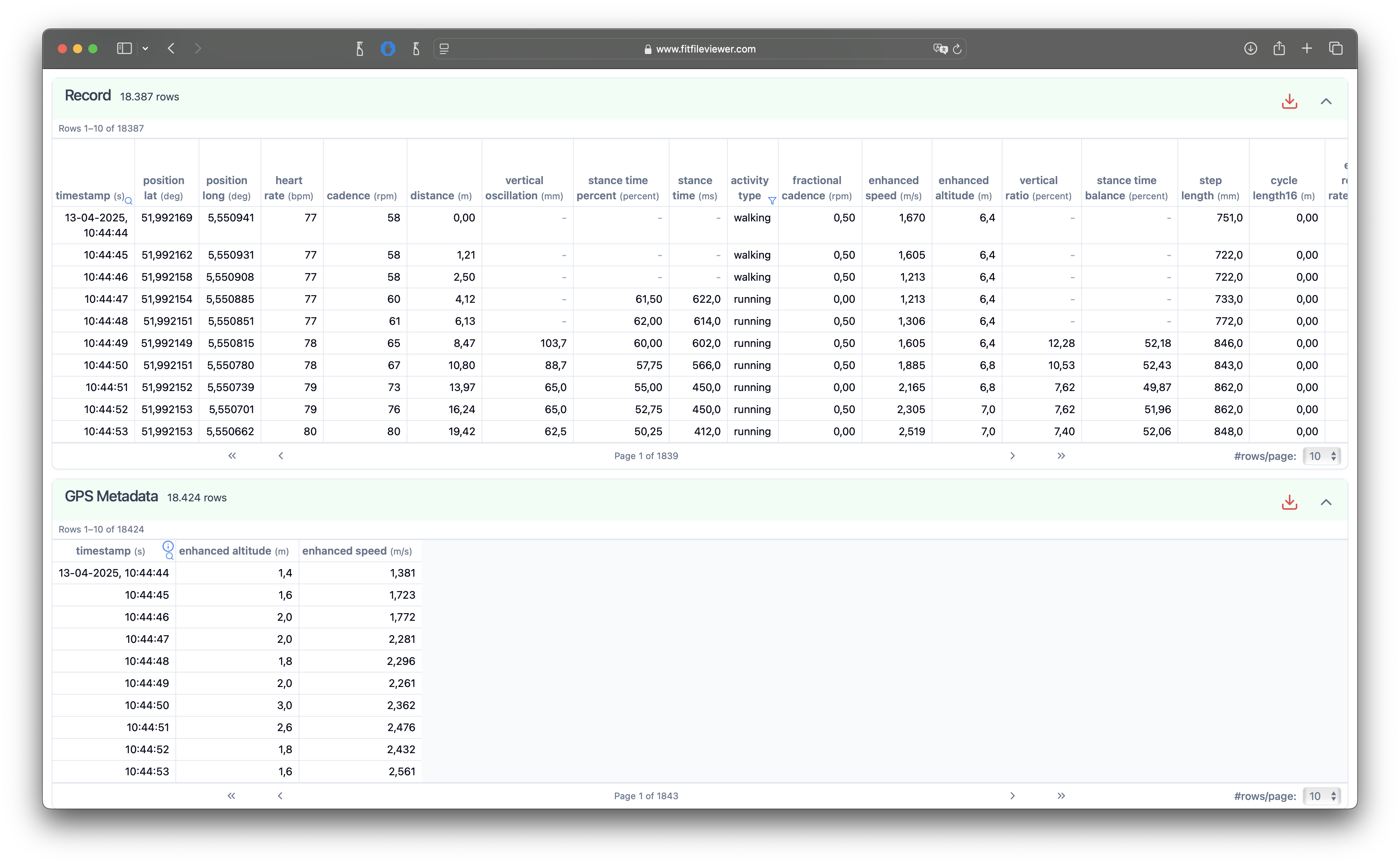The height and width of the screenshot is (865, 1400).
Task: Jump to last page of GPS Metadata
Action: (1061, 796)
